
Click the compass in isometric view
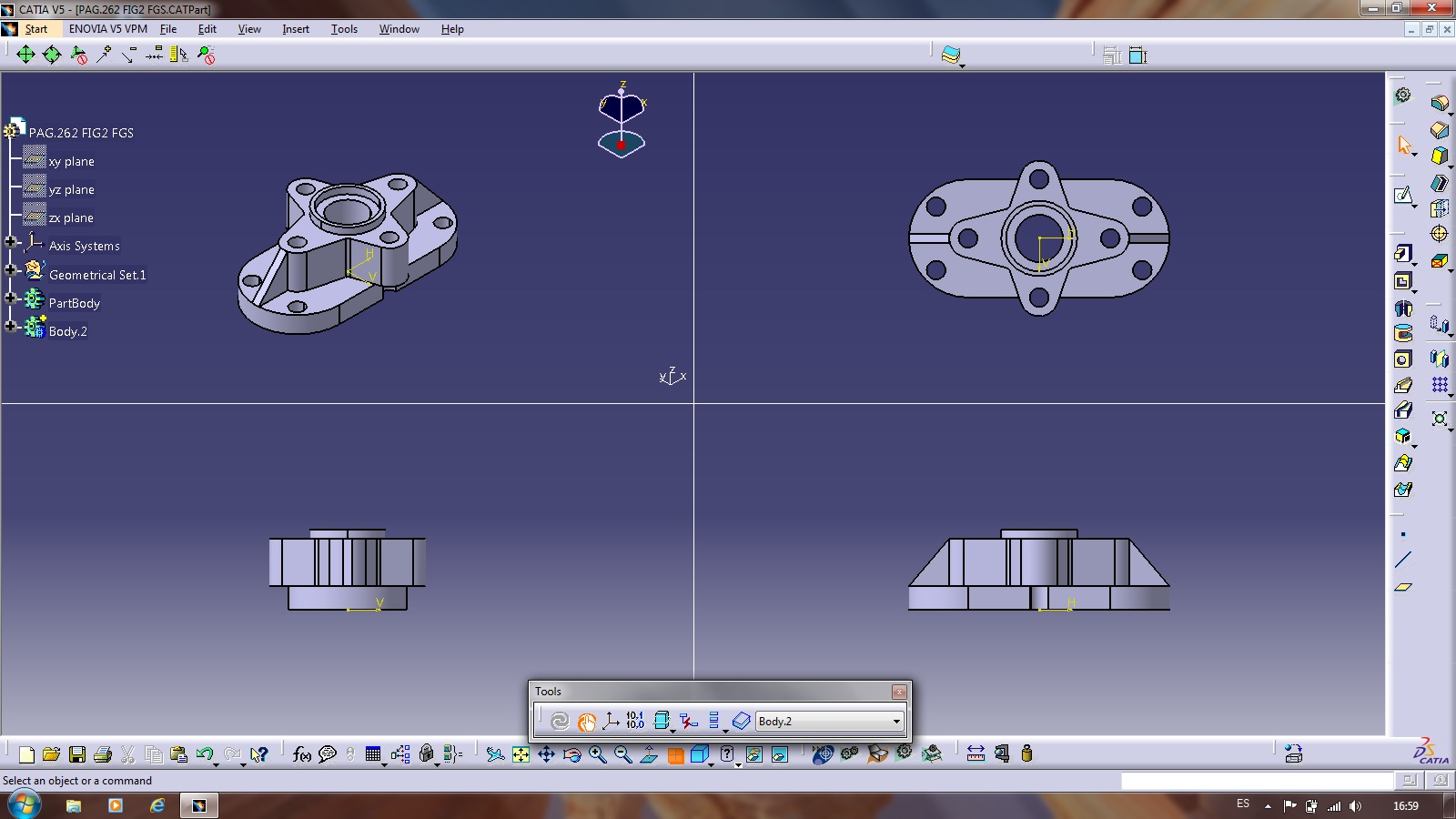point(622,121)
